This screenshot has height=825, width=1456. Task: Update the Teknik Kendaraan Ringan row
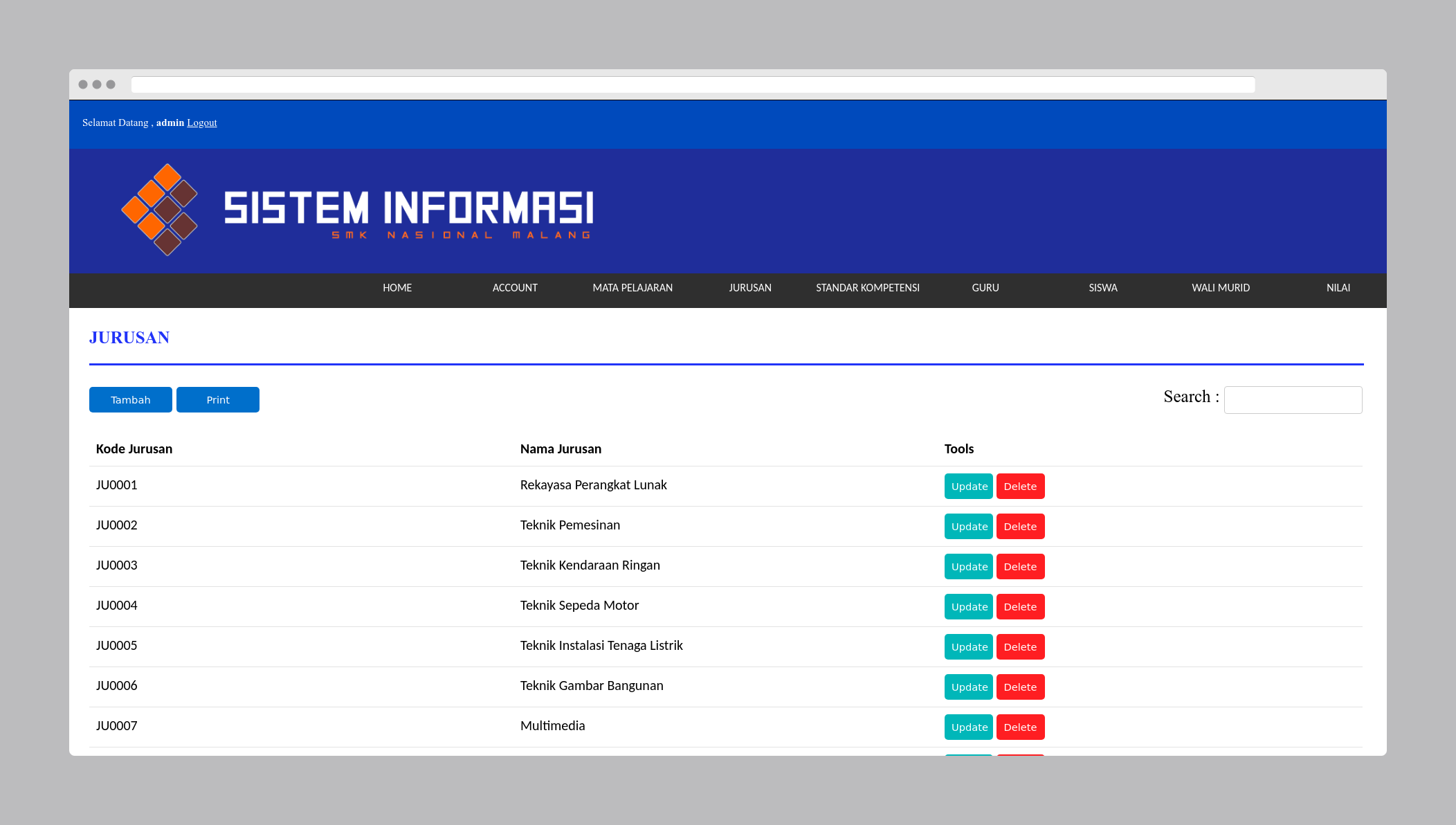point(968,566)
